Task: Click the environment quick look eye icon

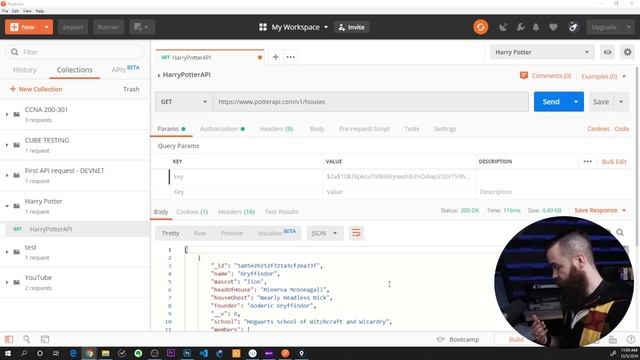Action: tap(607, 52)
